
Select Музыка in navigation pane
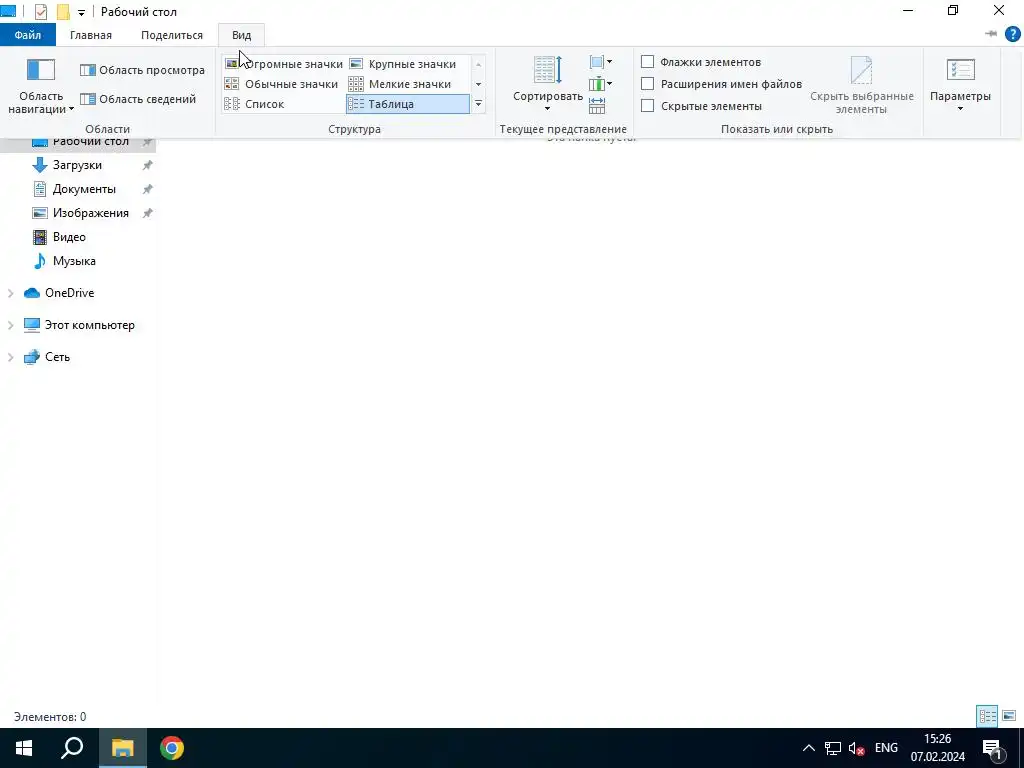click(74, 261)
